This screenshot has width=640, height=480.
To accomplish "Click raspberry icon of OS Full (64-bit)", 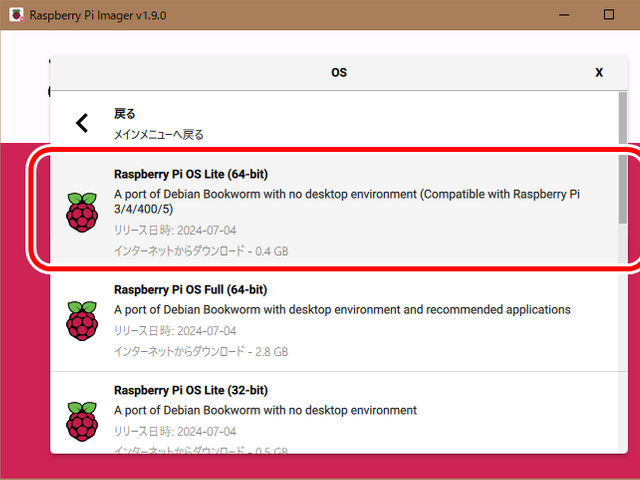I will click(x=82, y=321).
